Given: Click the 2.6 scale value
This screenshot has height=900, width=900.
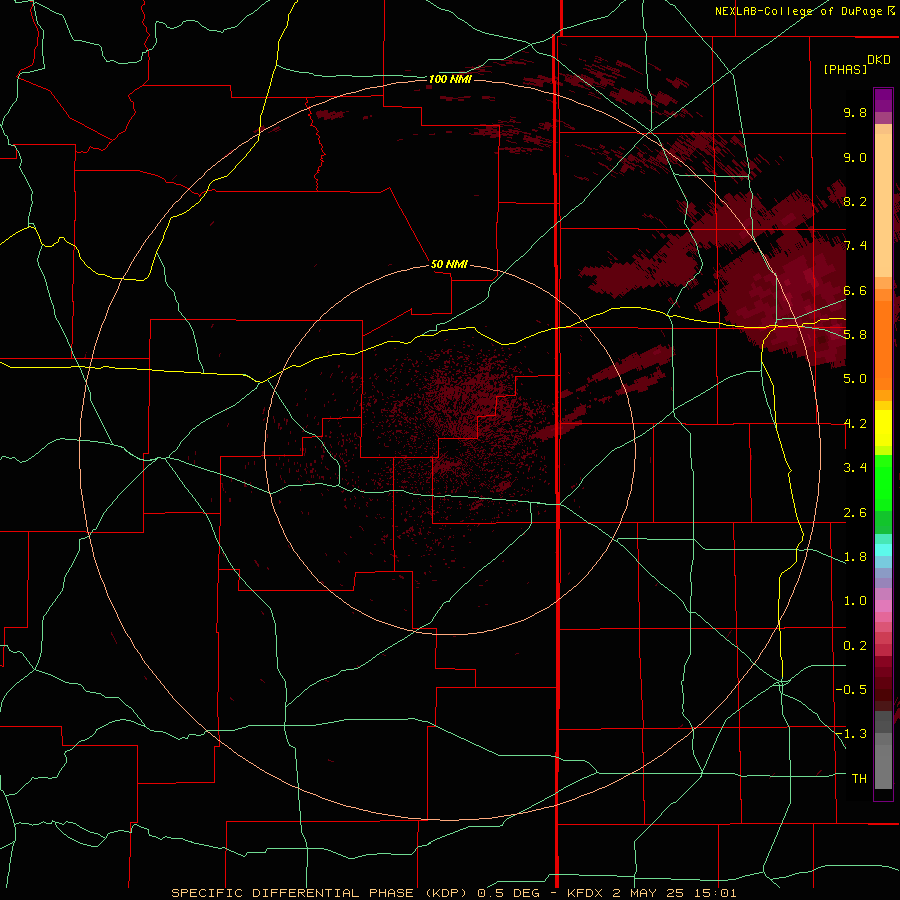Looking at the screenshot, I should (x=855, y=513).
